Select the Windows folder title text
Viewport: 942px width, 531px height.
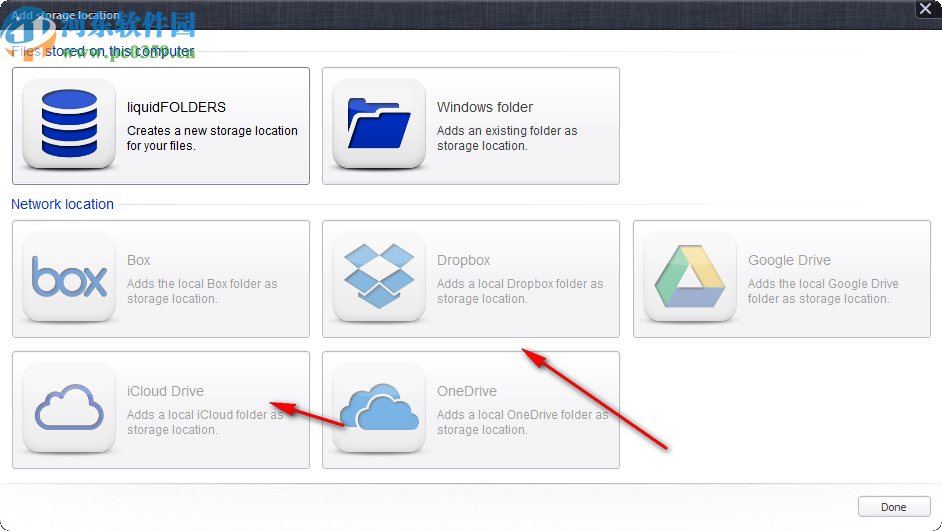(485, 108)
